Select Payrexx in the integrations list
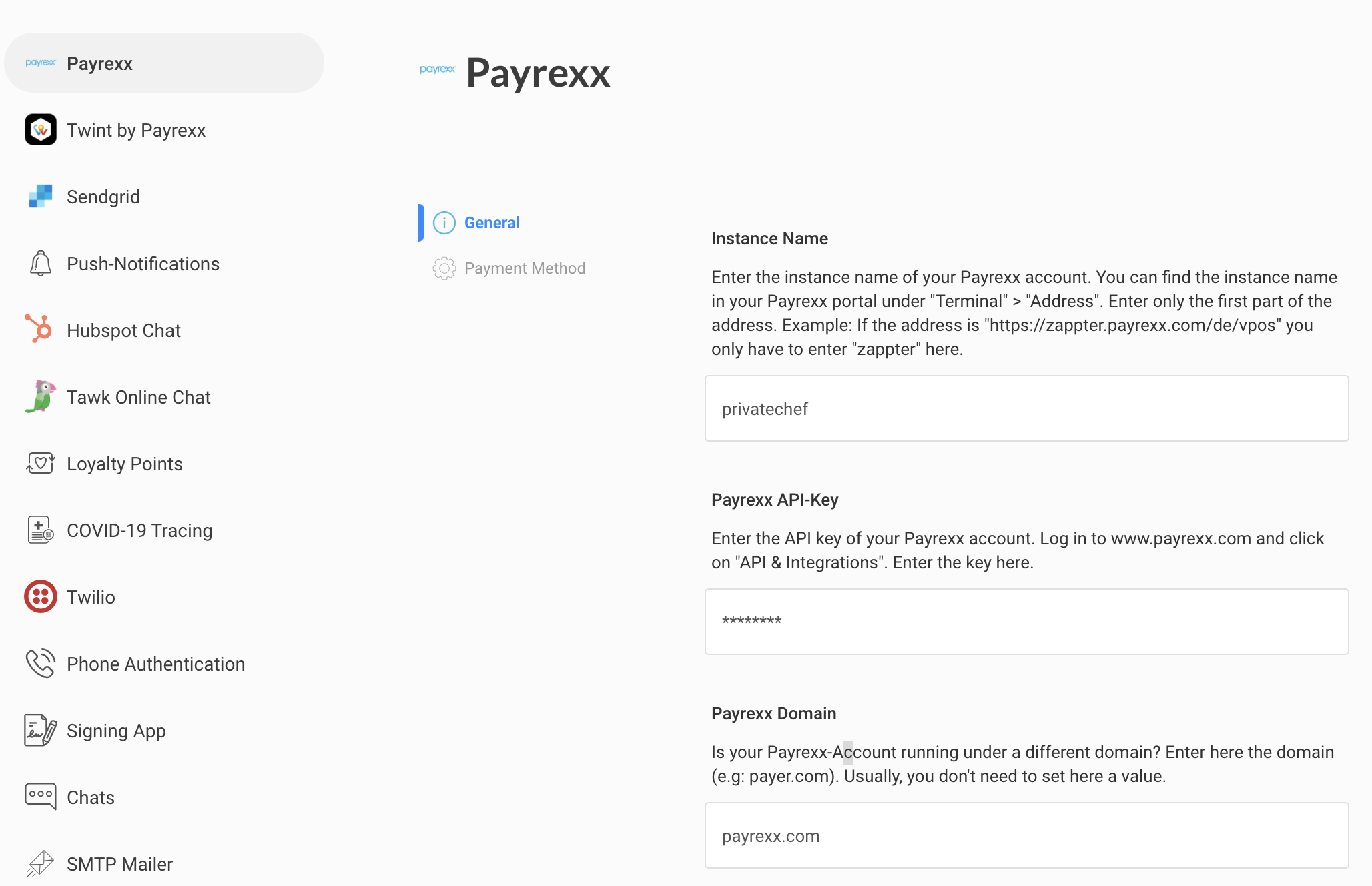This screenshot has width=1372, height=886. click(x=164, y=63)
